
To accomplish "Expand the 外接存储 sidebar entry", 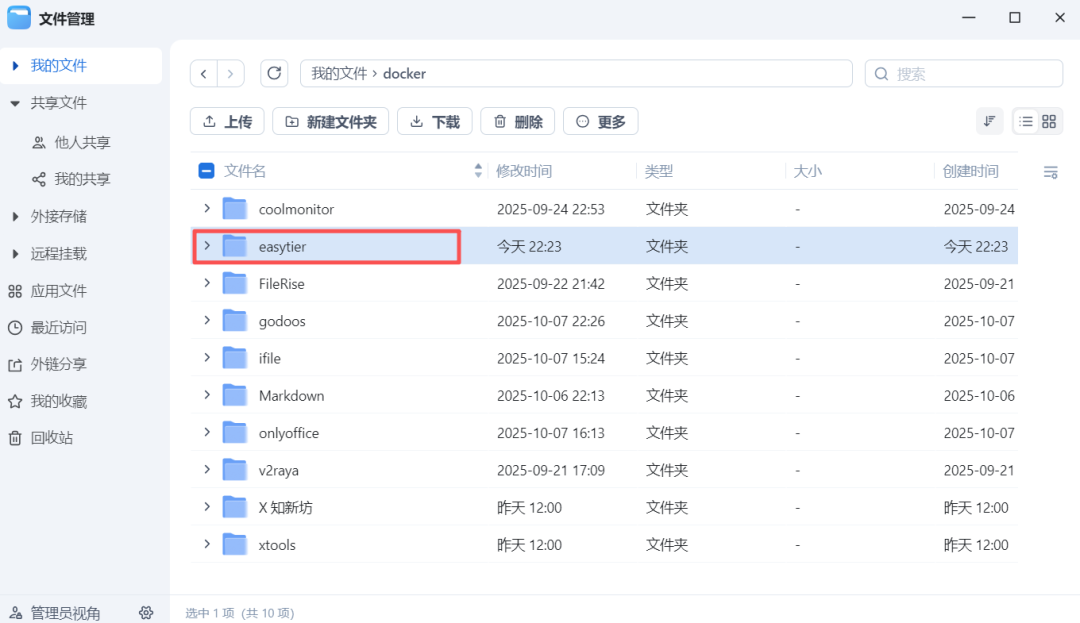I will pos(16,216).
